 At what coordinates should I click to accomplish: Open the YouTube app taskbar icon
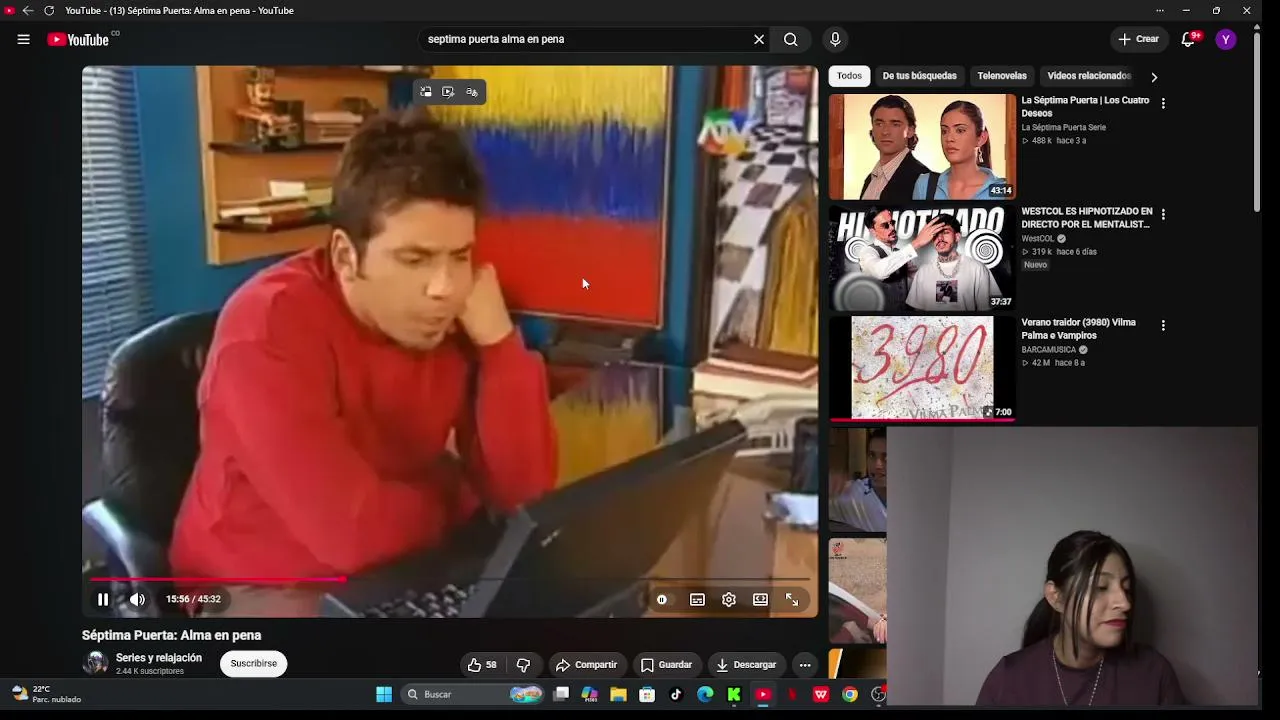pos(763,694)
